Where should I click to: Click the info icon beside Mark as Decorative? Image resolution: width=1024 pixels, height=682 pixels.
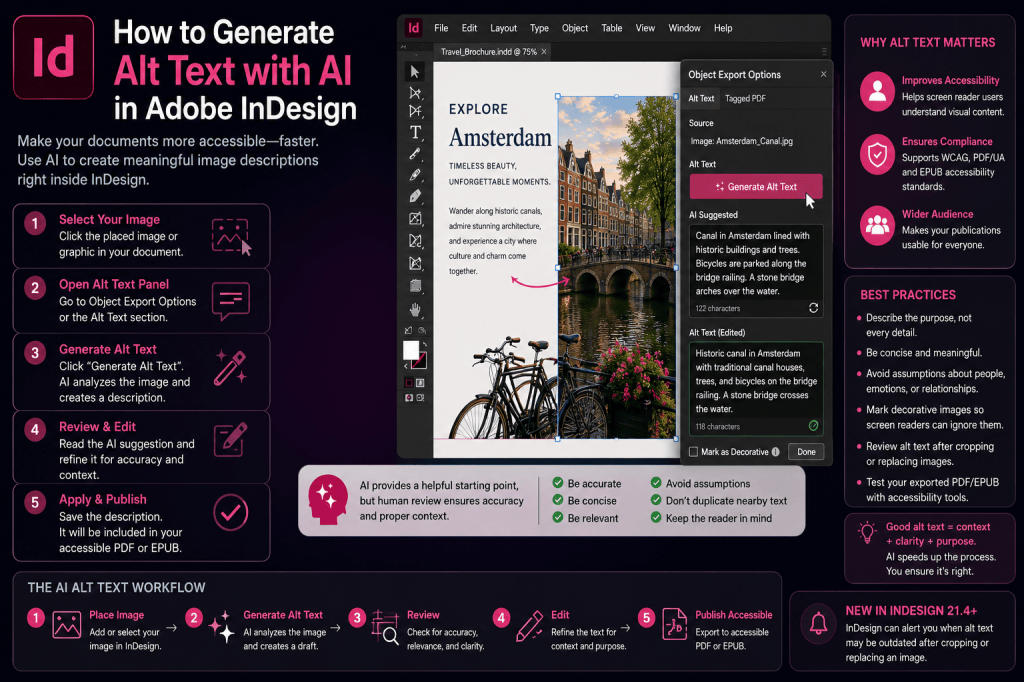click(x=775, y=451)
